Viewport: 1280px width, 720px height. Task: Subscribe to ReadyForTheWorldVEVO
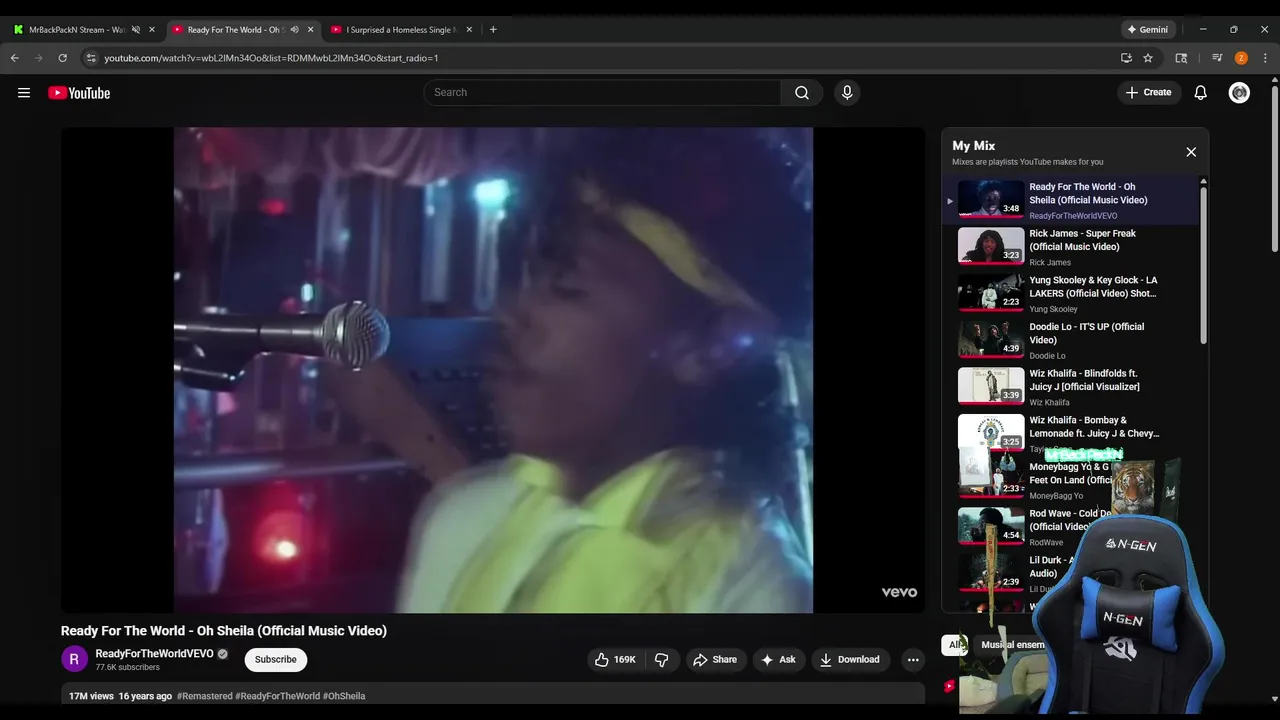275,660
